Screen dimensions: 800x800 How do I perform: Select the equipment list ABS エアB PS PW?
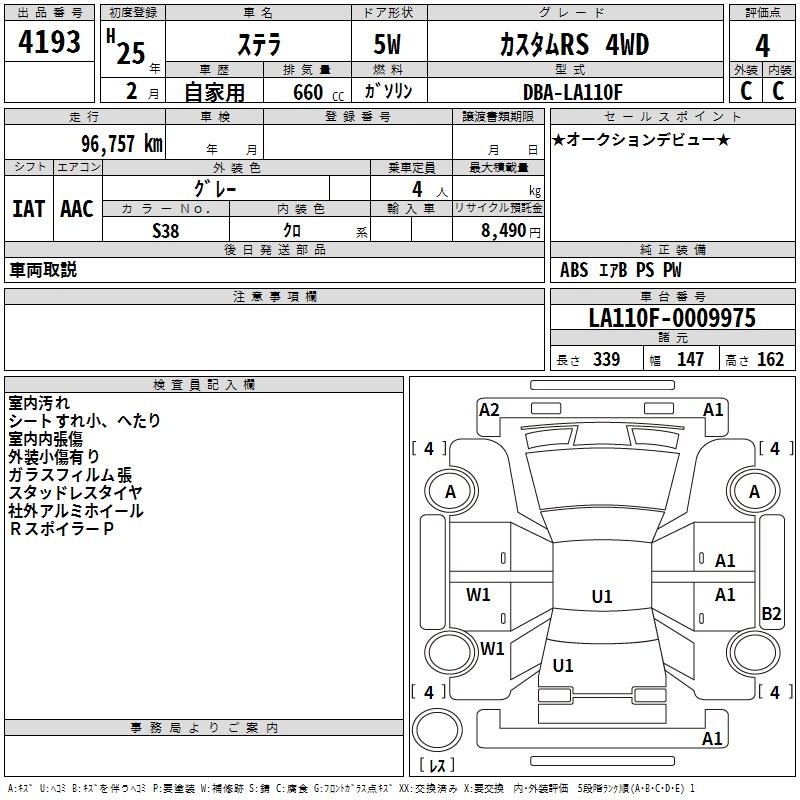(x=620, y=270)
